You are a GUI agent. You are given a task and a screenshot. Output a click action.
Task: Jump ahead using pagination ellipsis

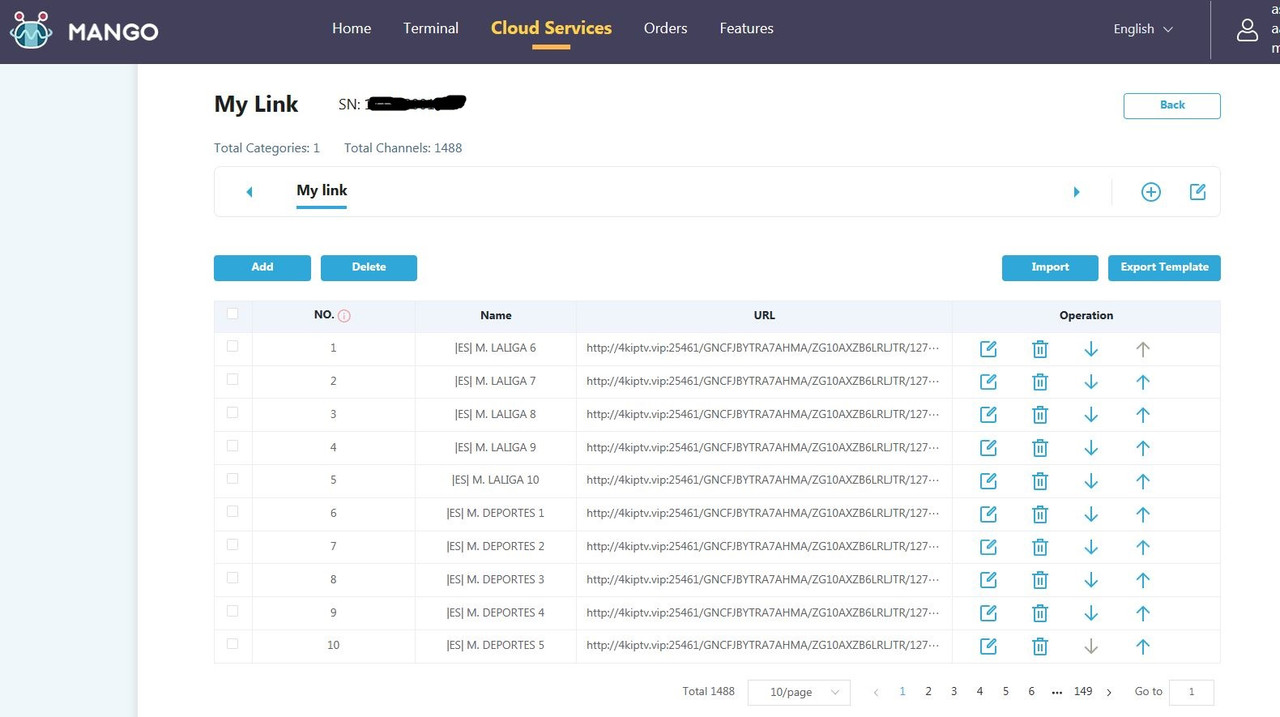point(1057,692)
